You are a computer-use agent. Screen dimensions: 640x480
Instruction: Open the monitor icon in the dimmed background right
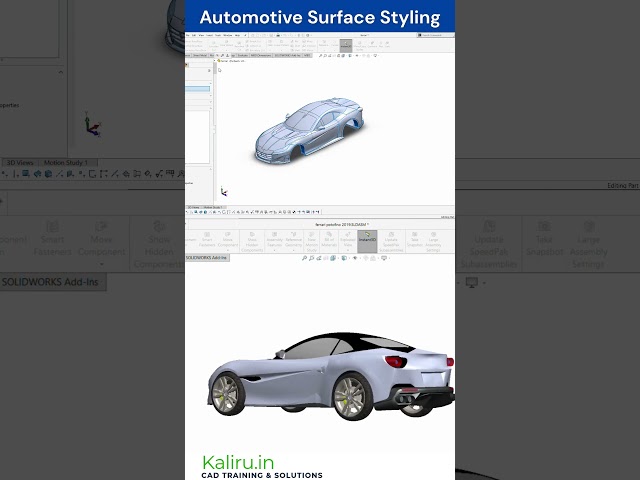[472, 282]
